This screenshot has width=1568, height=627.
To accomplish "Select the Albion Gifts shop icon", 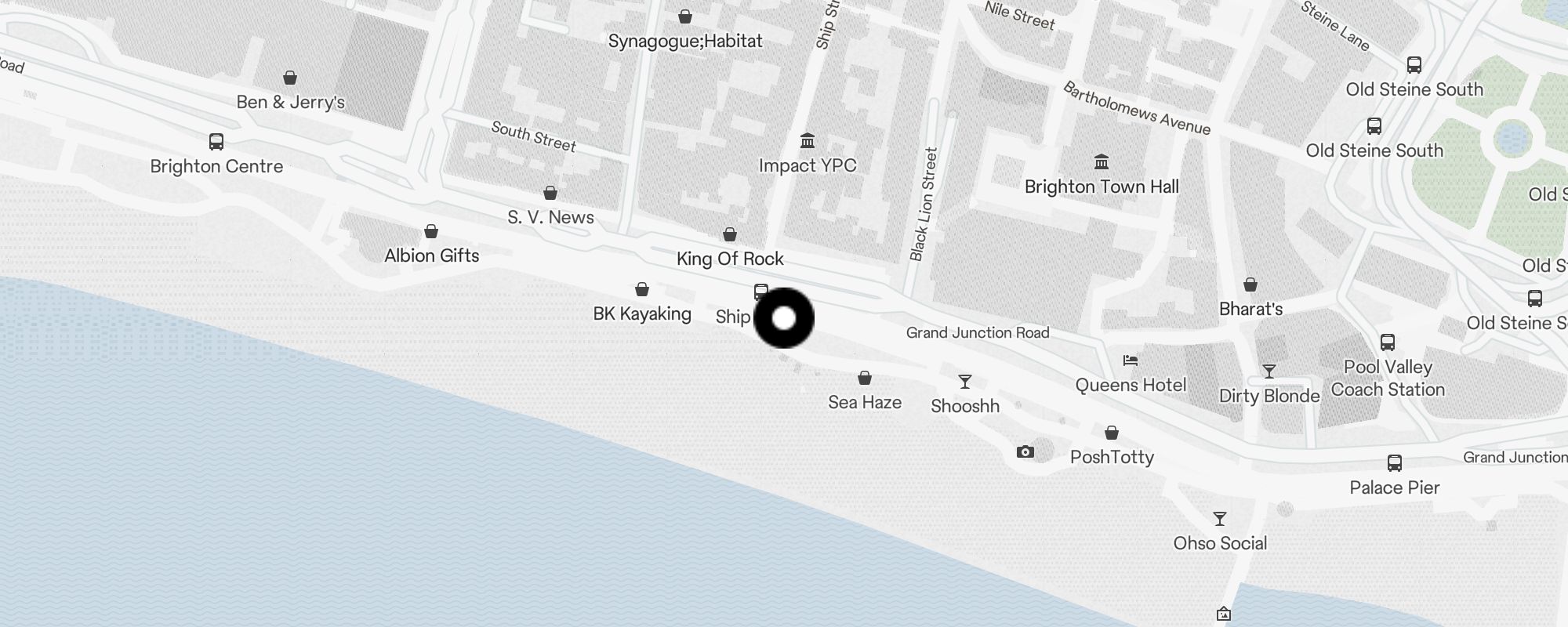I will pos(431,231).
